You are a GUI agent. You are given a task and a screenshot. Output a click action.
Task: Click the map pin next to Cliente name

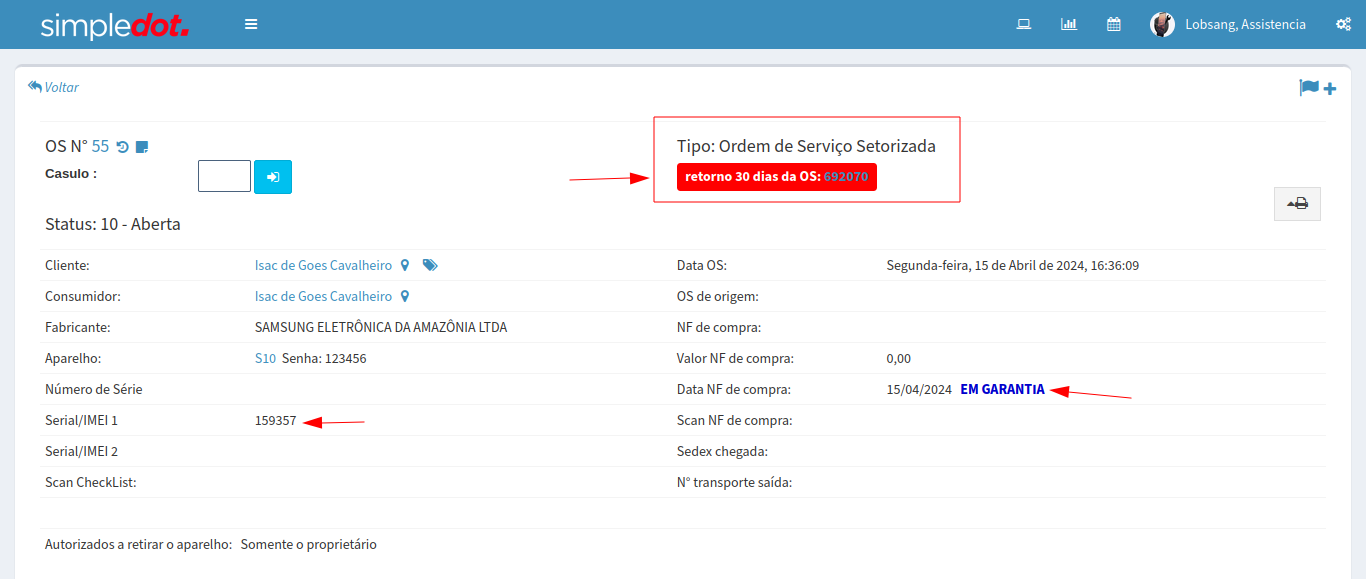click(405, 266)
